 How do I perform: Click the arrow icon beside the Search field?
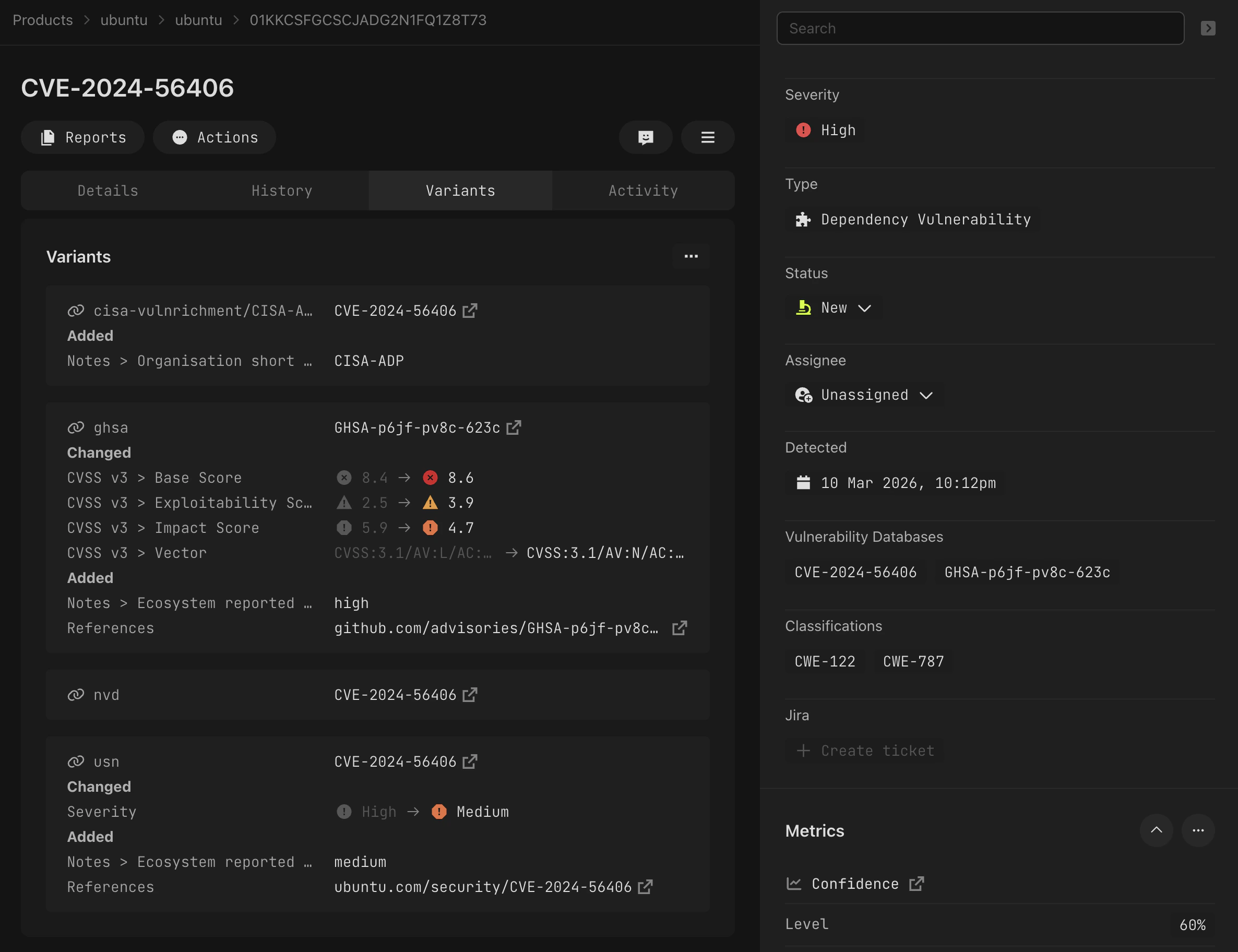point(1208,28)
